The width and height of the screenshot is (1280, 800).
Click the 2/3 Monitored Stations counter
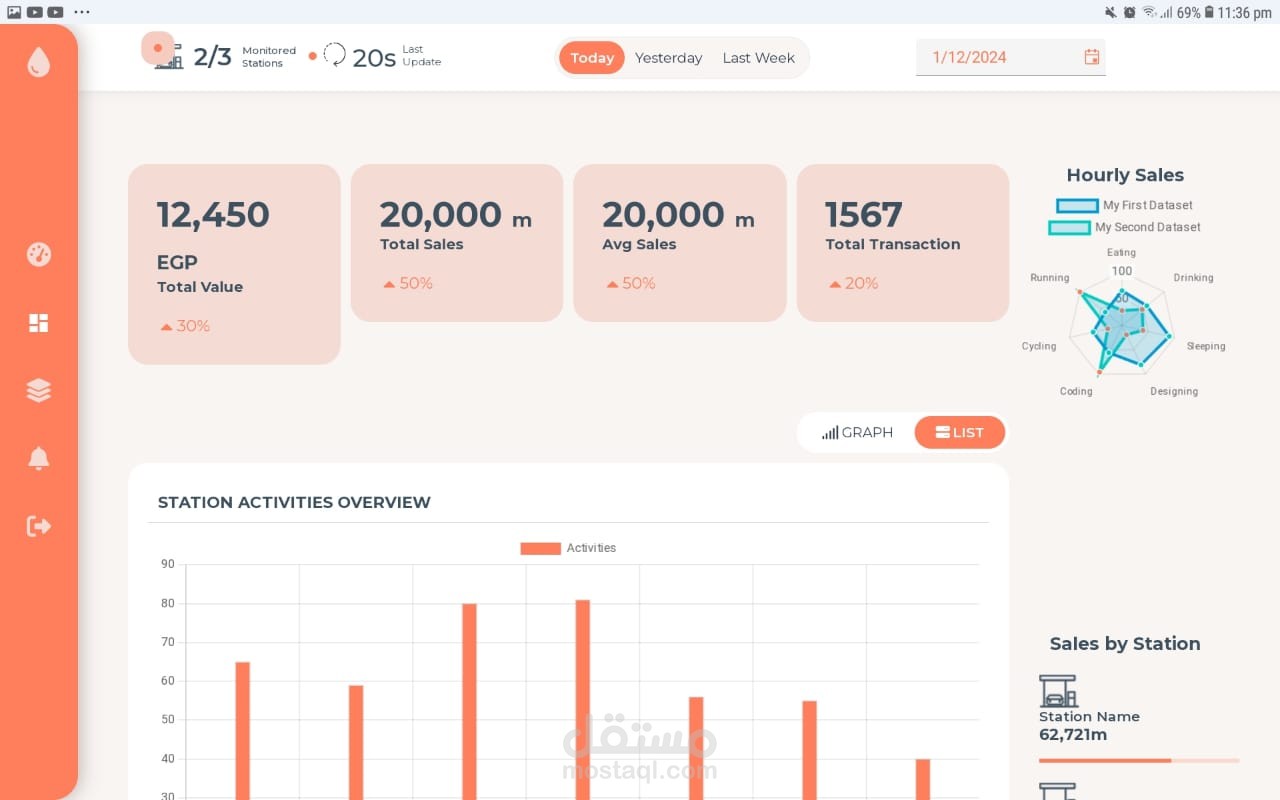tap(225, 56)
